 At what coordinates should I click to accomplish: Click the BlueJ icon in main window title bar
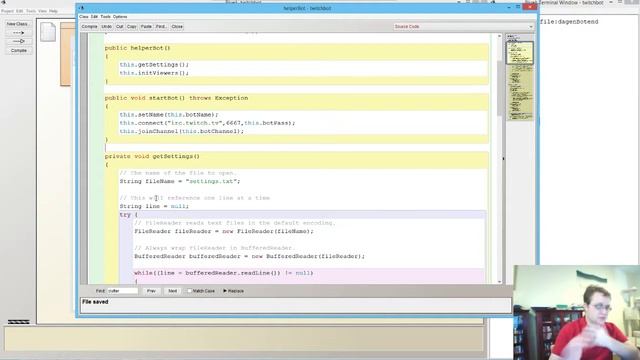point(3,2)
